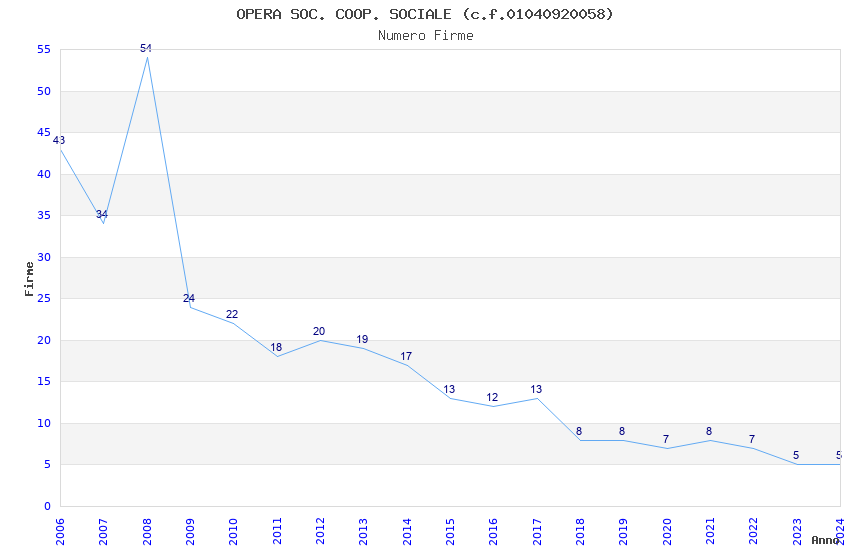Click y-axis tick value 30

click(44, 257)
